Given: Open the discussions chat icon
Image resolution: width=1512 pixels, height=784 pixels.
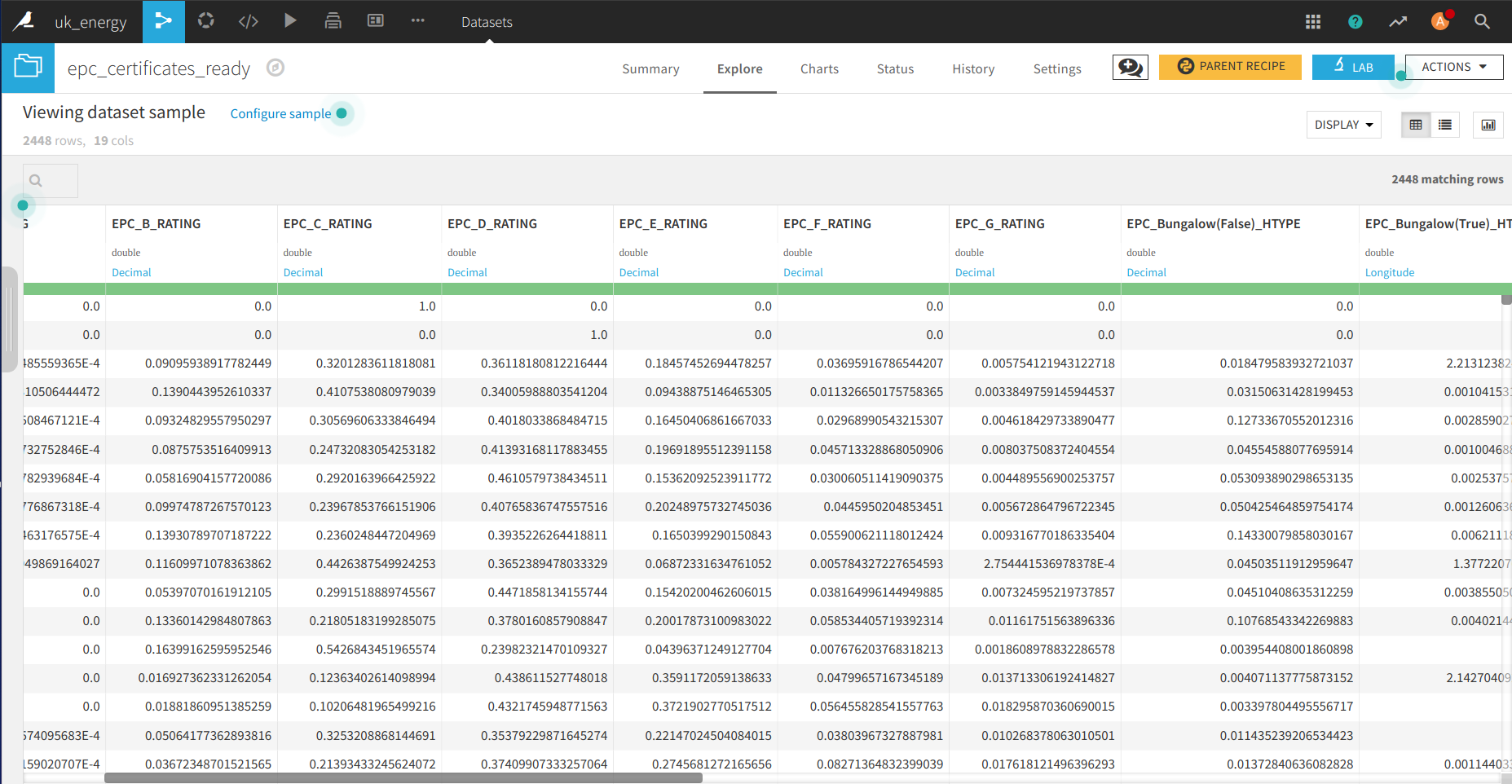Looking at the screenshot, I should pos(1130,67).
